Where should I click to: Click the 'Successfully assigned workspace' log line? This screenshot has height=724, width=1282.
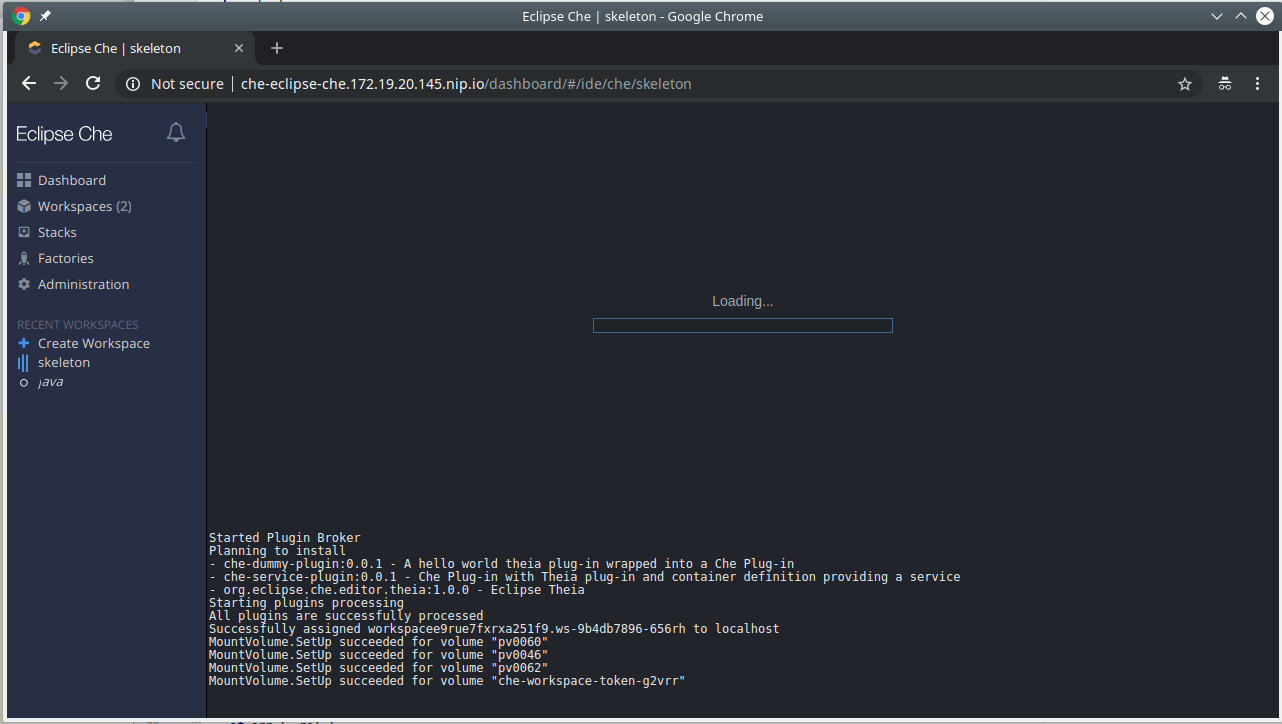494,629
